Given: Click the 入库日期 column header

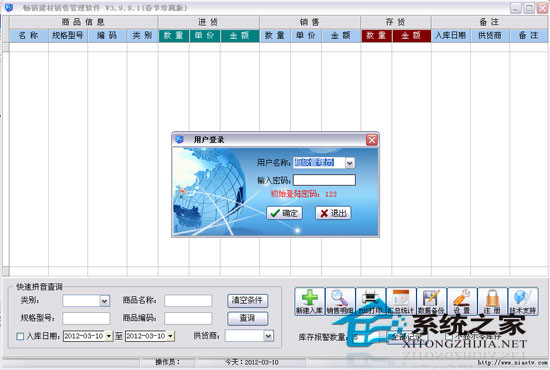Looking at the screenshot, I should pyautogui.click(x=451, y=36).
